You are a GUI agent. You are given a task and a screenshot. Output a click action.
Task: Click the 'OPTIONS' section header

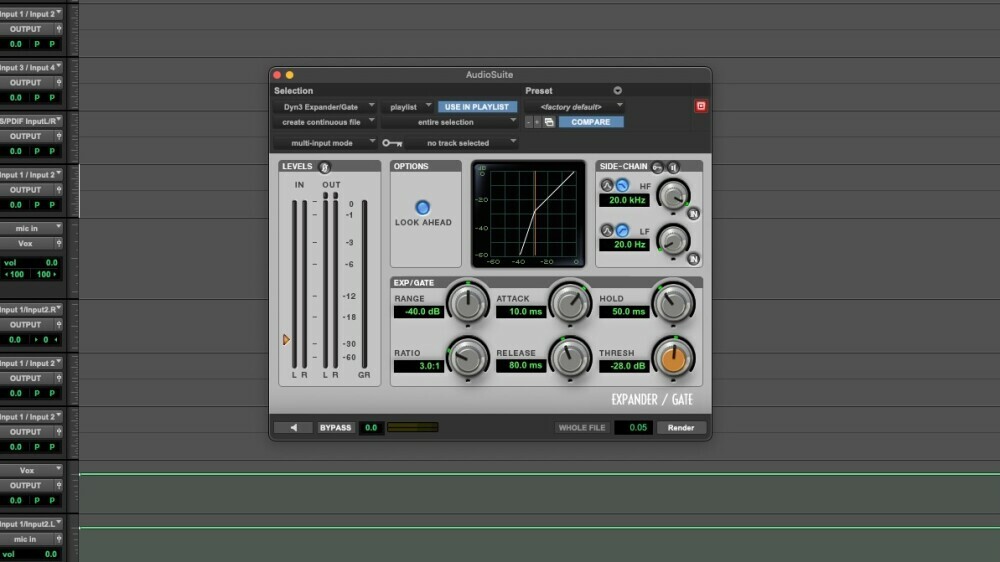pyautogui.click(x=411, y=166)
